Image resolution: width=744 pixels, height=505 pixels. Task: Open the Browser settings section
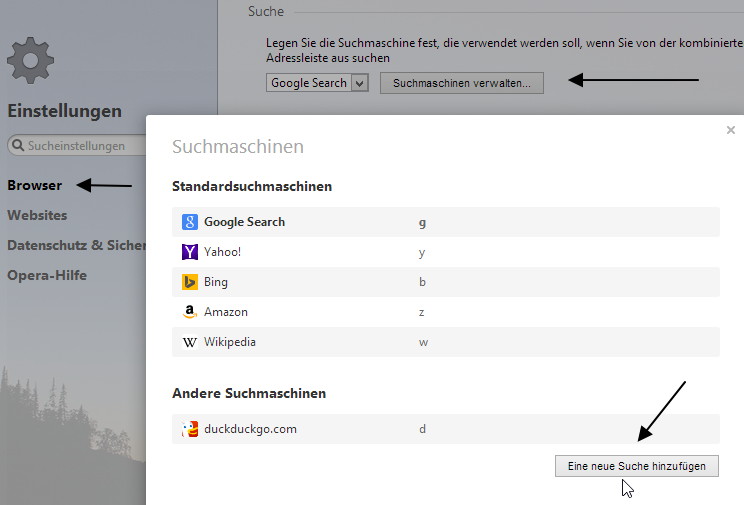tap(35, 185)
